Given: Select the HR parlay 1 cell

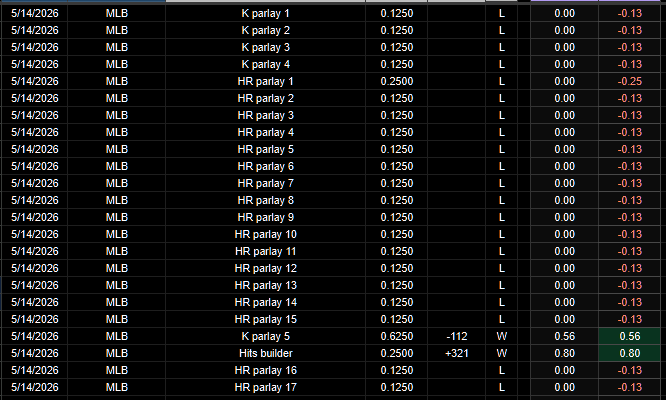Looking at the screenshot, I should tap(265, 81).
